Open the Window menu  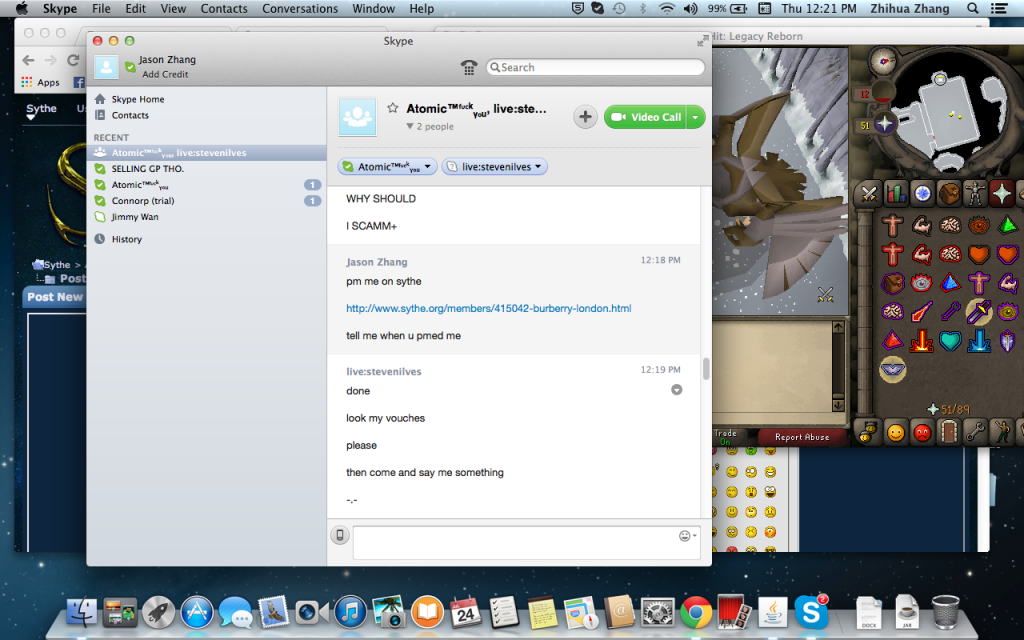(374, 8)
